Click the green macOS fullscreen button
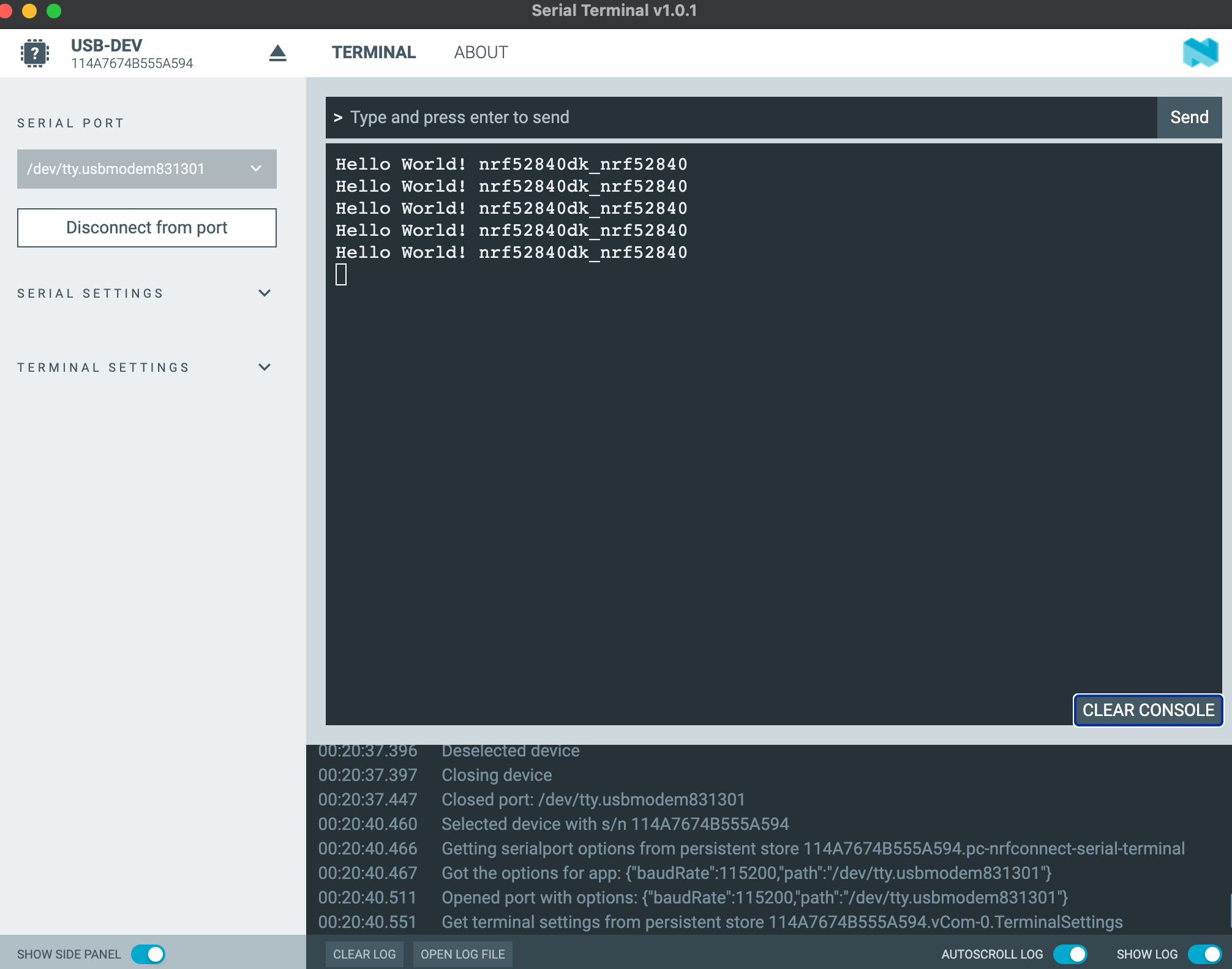The image size is (1232, 969). [54, 10]
